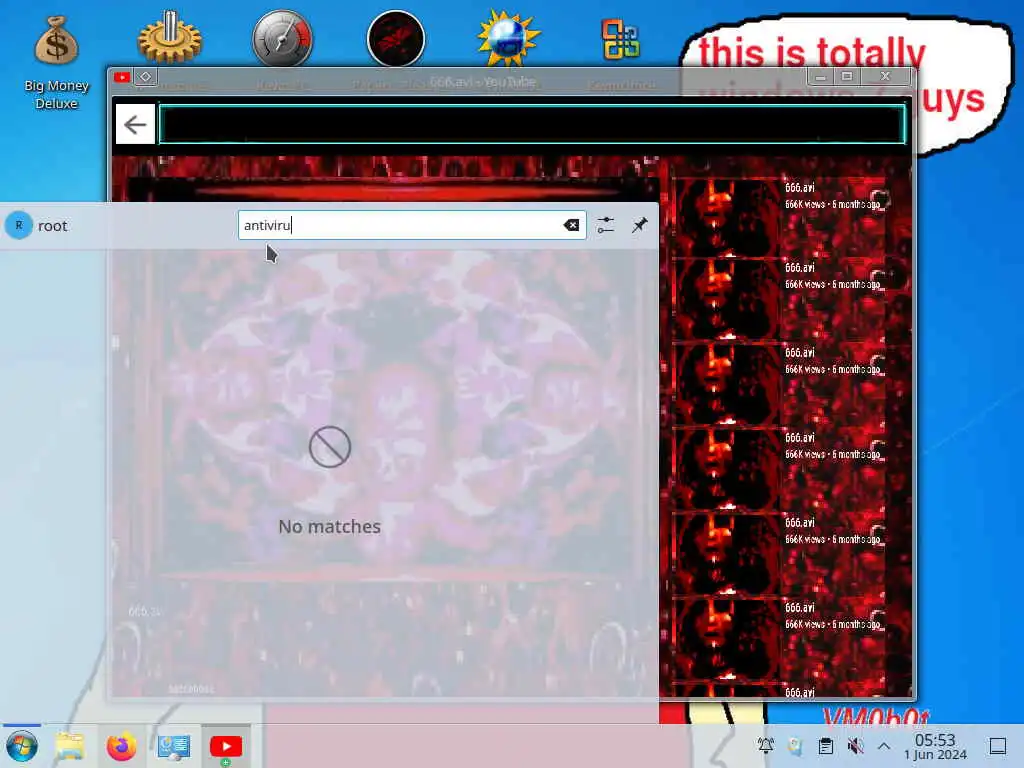Open the clipboard tray icon
The image size is (1024, 768).
[825, 746]
